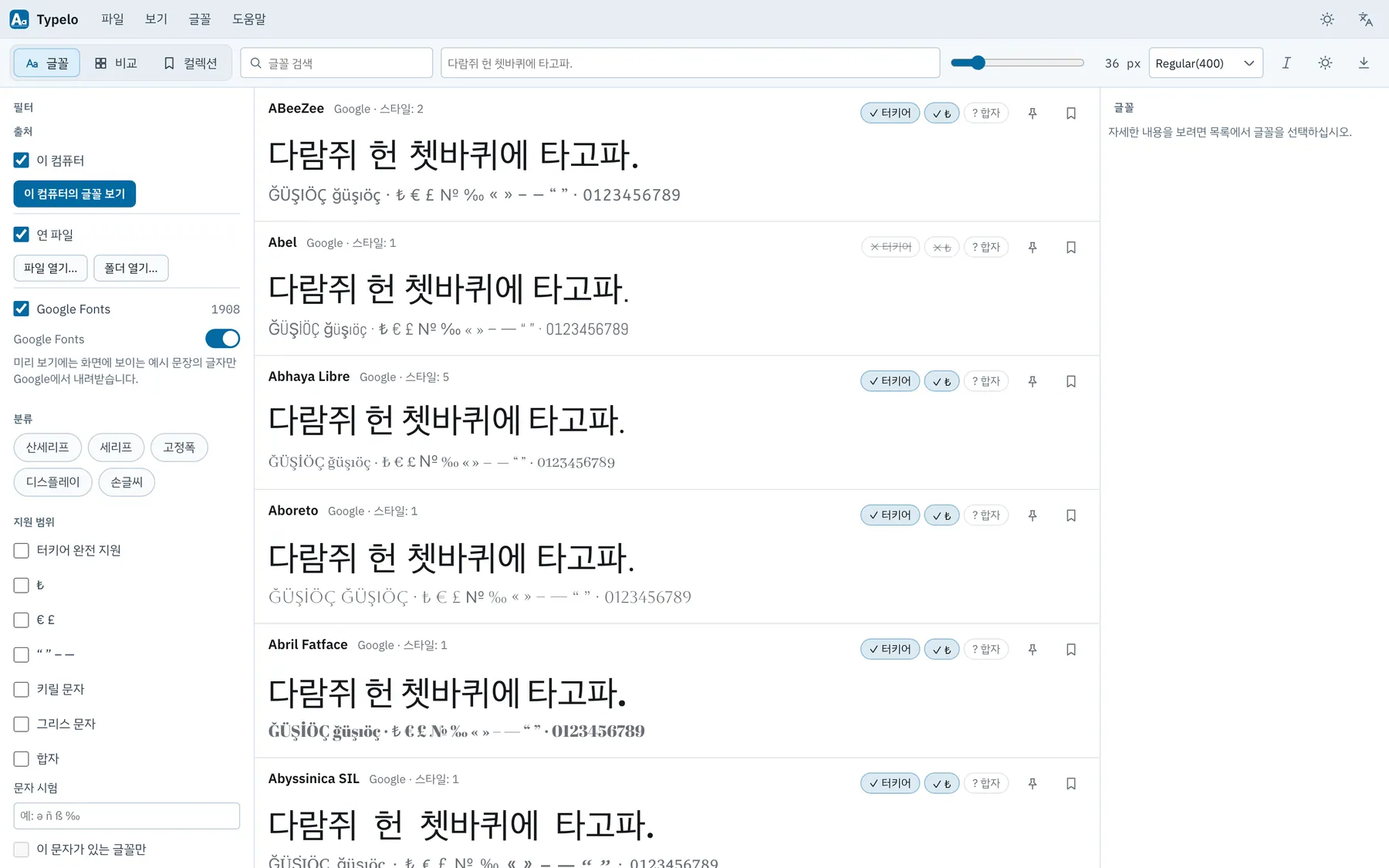Switch to the 컬렉션 tab

[x=191, y=63]
